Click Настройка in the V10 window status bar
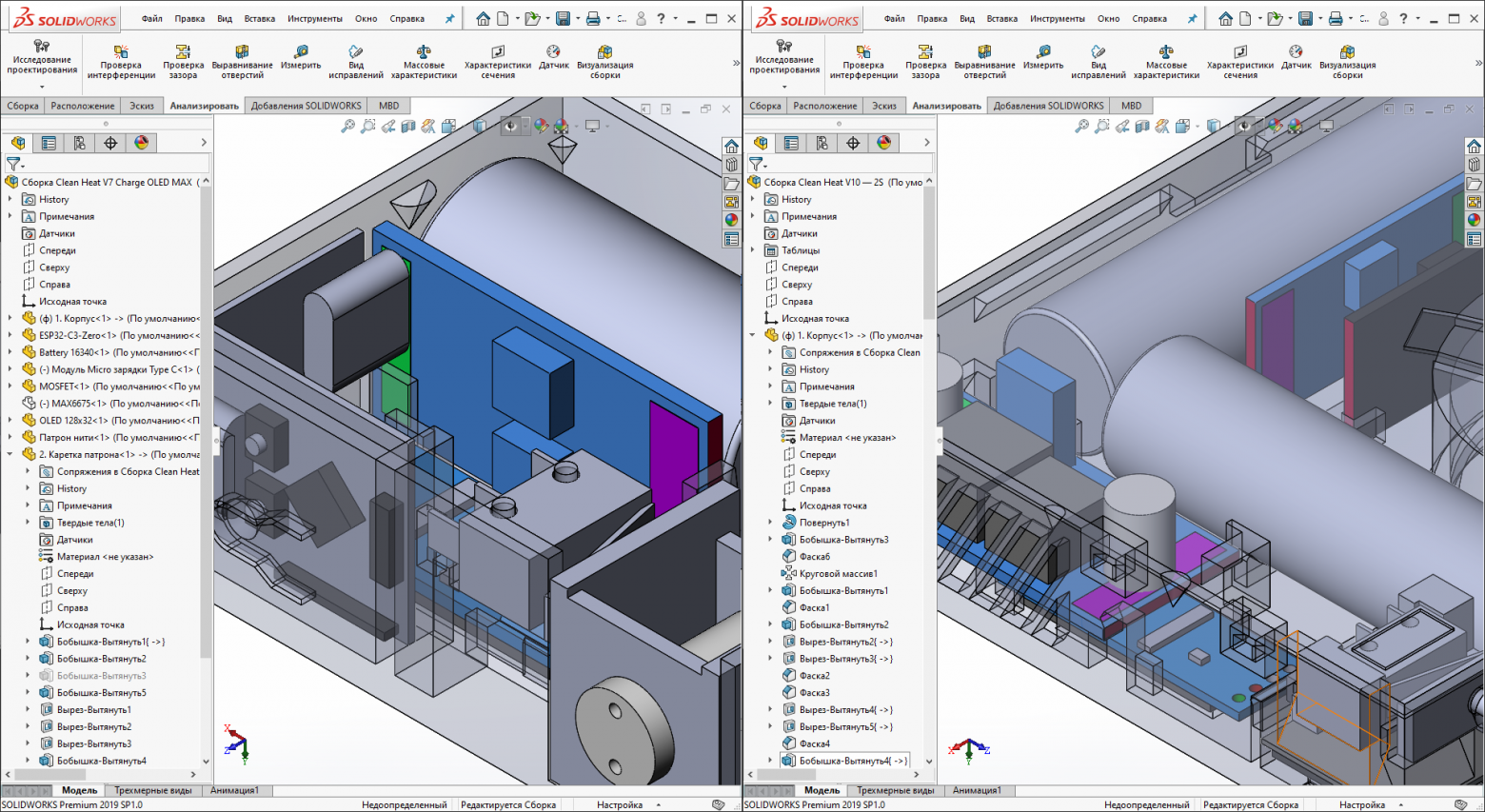1485x812 pixels. pyautogui.click(x=1361, y=805)
